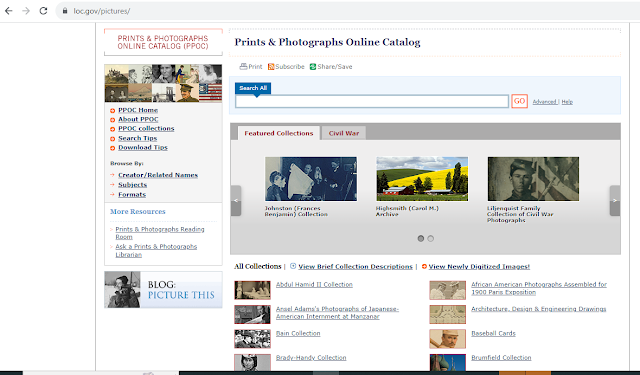Go to PPOC Home in sidebar

coord(138,110)
